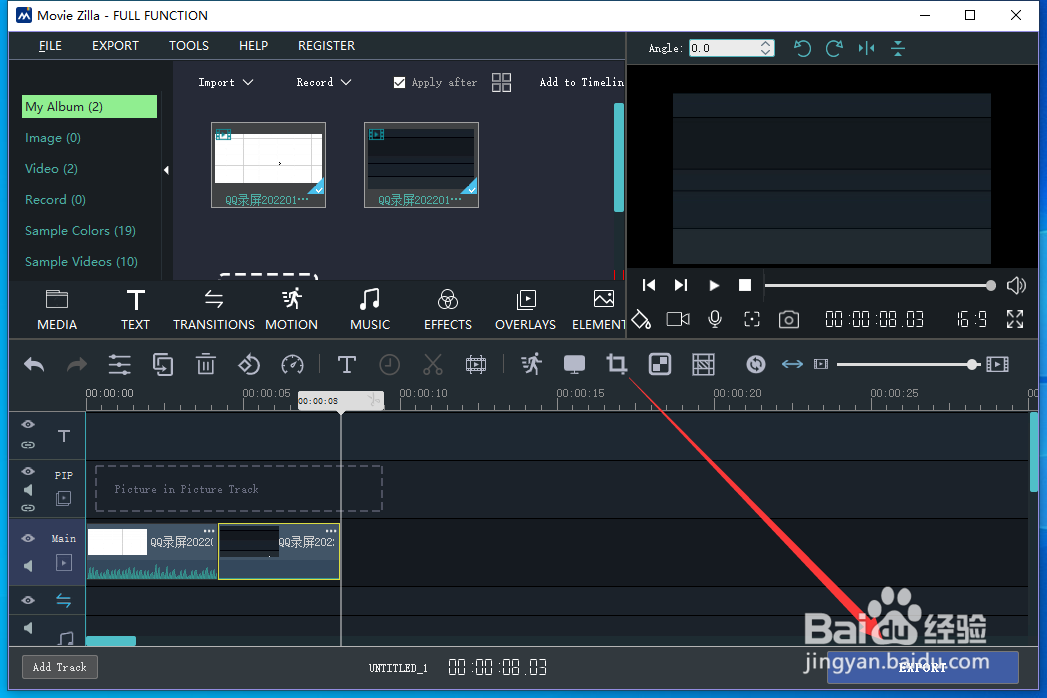The height and width of the screenshot is (698, 1047).
Task: Select Sample Colors (19) category
Action: click(x=80, y=230)
